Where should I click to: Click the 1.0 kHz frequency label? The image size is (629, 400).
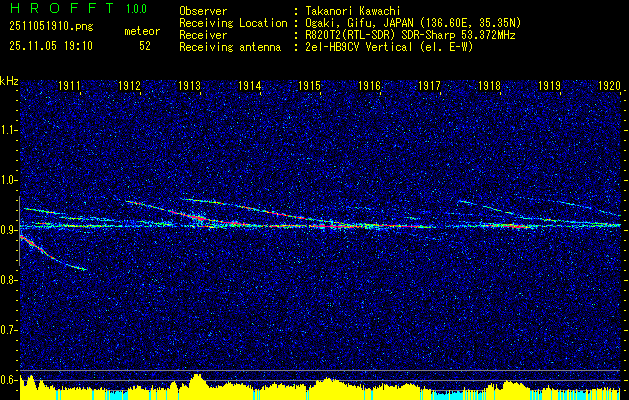[9, 180]
